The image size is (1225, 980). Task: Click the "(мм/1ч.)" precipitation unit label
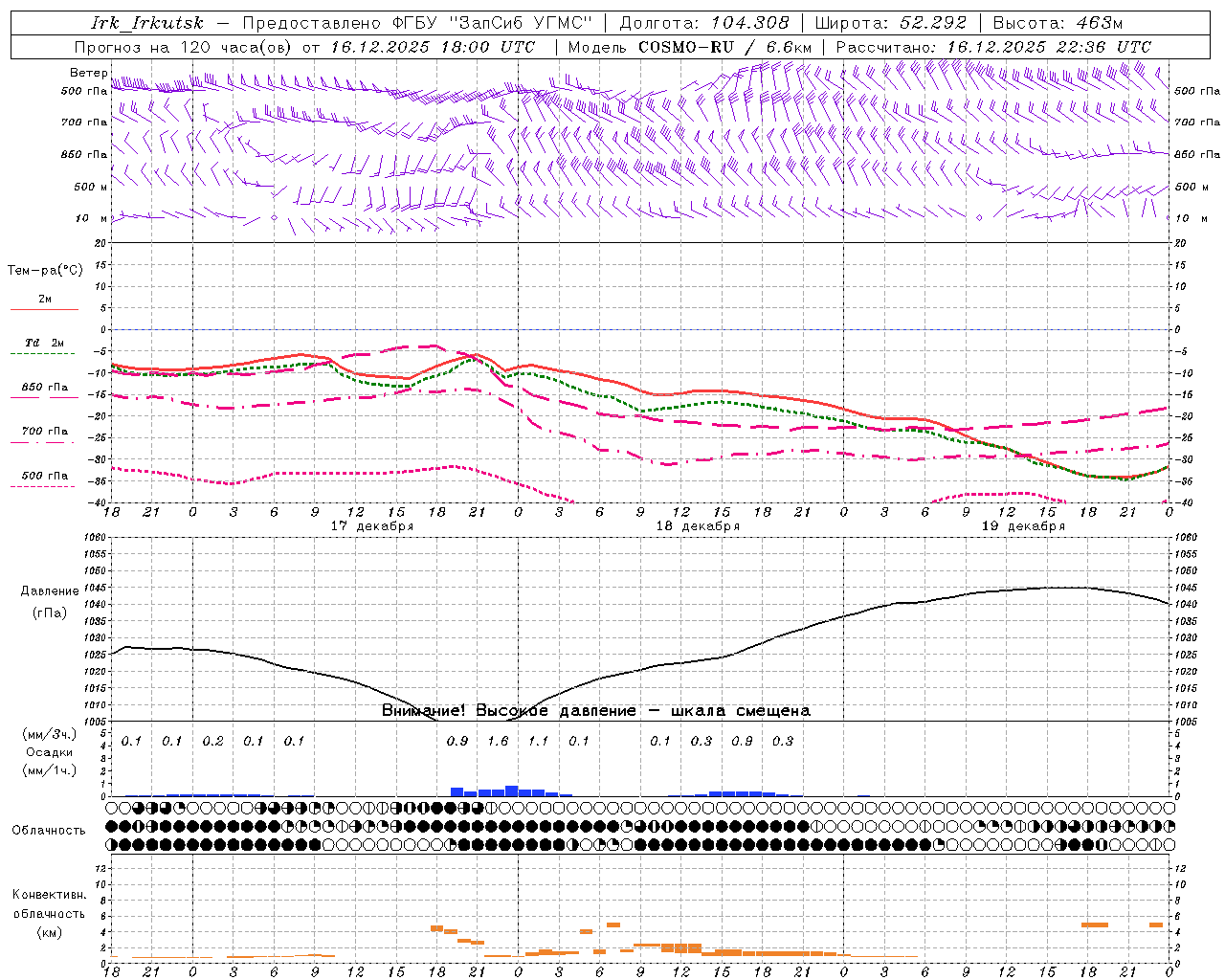pos(49,770)
